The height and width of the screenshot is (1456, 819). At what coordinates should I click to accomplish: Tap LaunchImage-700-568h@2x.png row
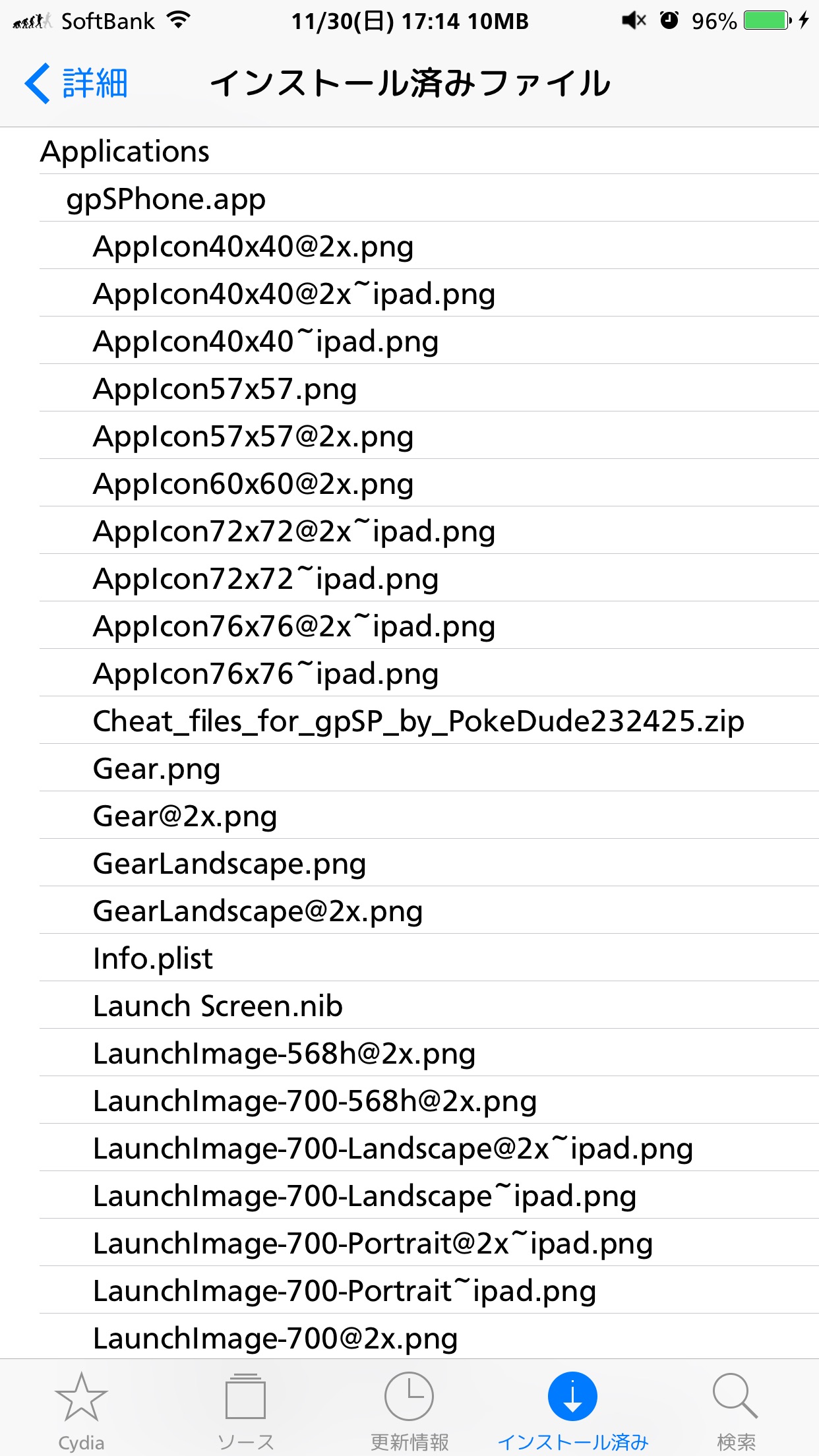pos(429,1101)
